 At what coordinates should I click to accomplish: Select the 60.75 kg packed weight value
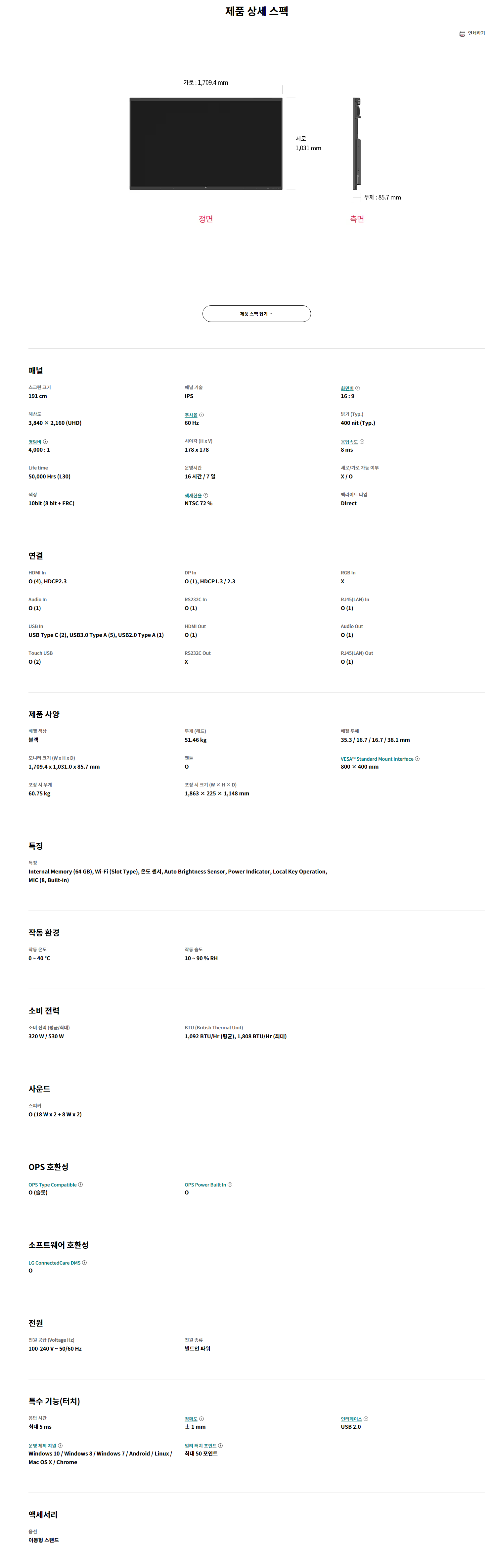click(40, 794)
